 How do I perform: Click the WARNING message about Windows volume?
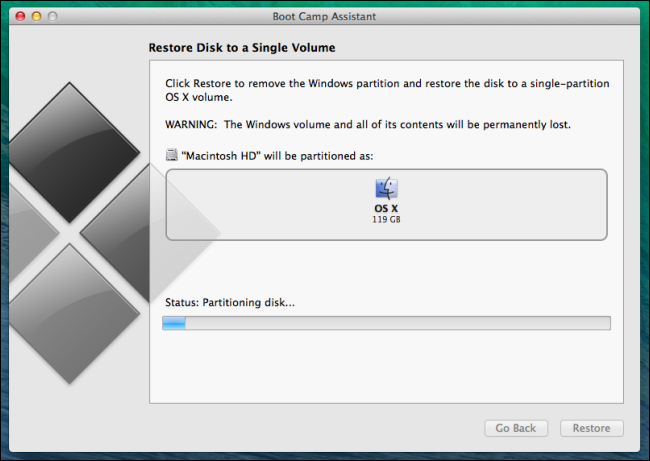368,124
